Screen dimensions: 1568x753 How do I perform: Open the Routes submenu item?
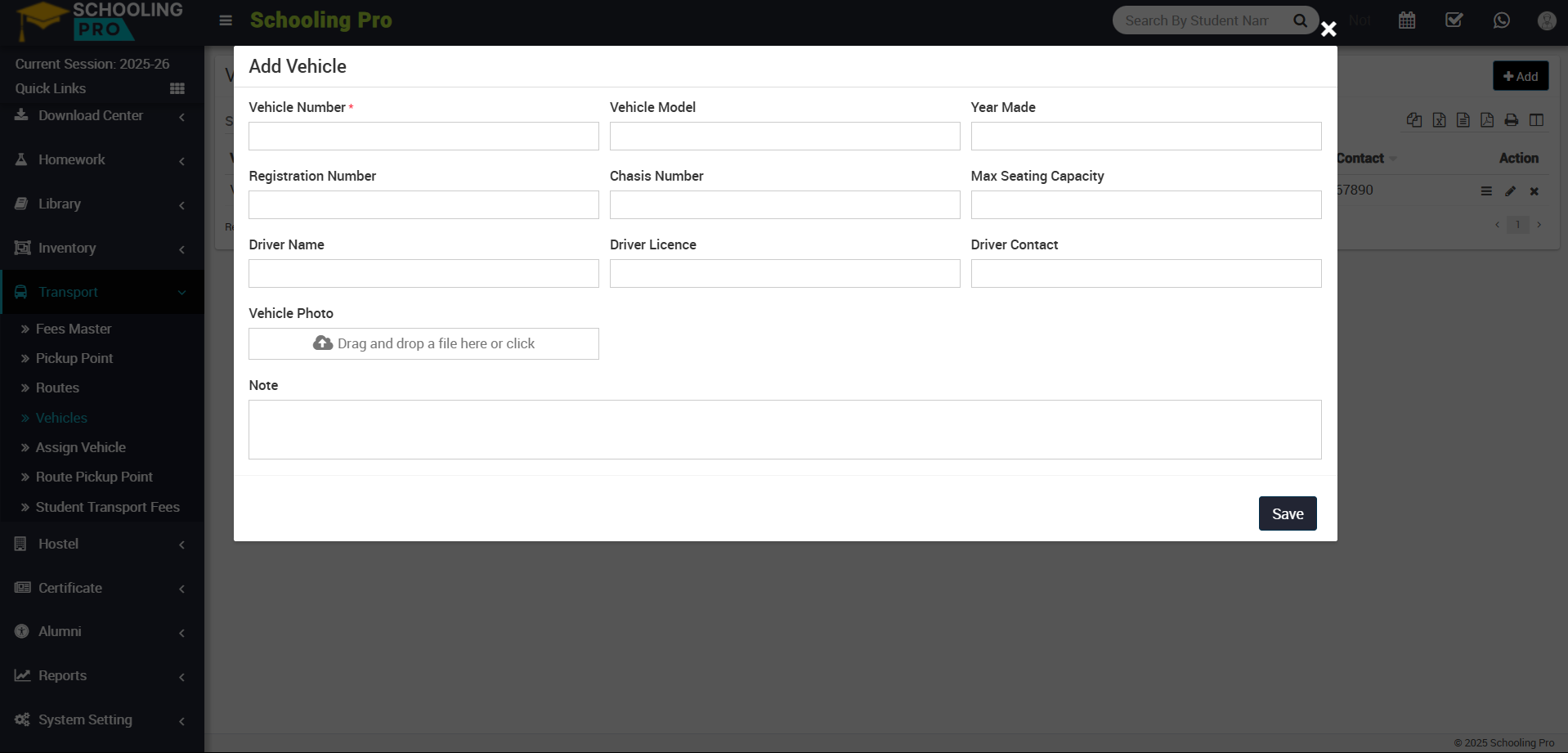pyautogui.click(x=57, y=388)
